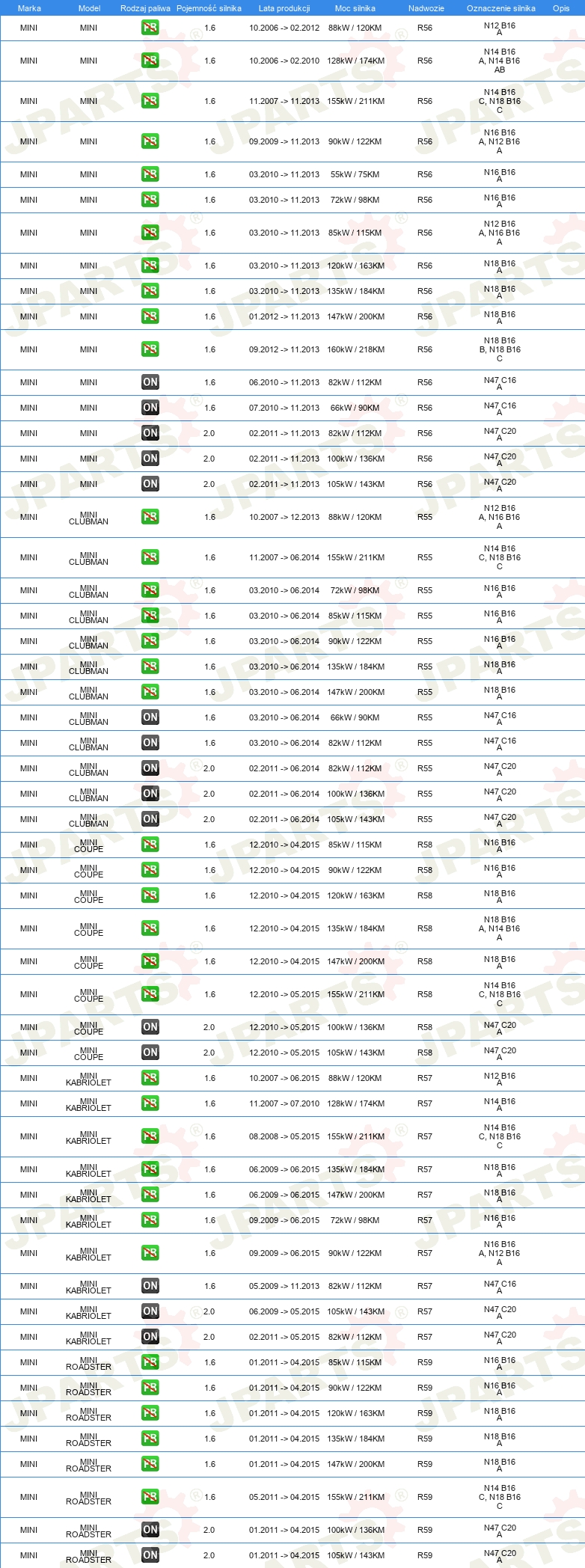Click diesel ON icon in Clubman 66kW / 90KM row

[150, 717]
